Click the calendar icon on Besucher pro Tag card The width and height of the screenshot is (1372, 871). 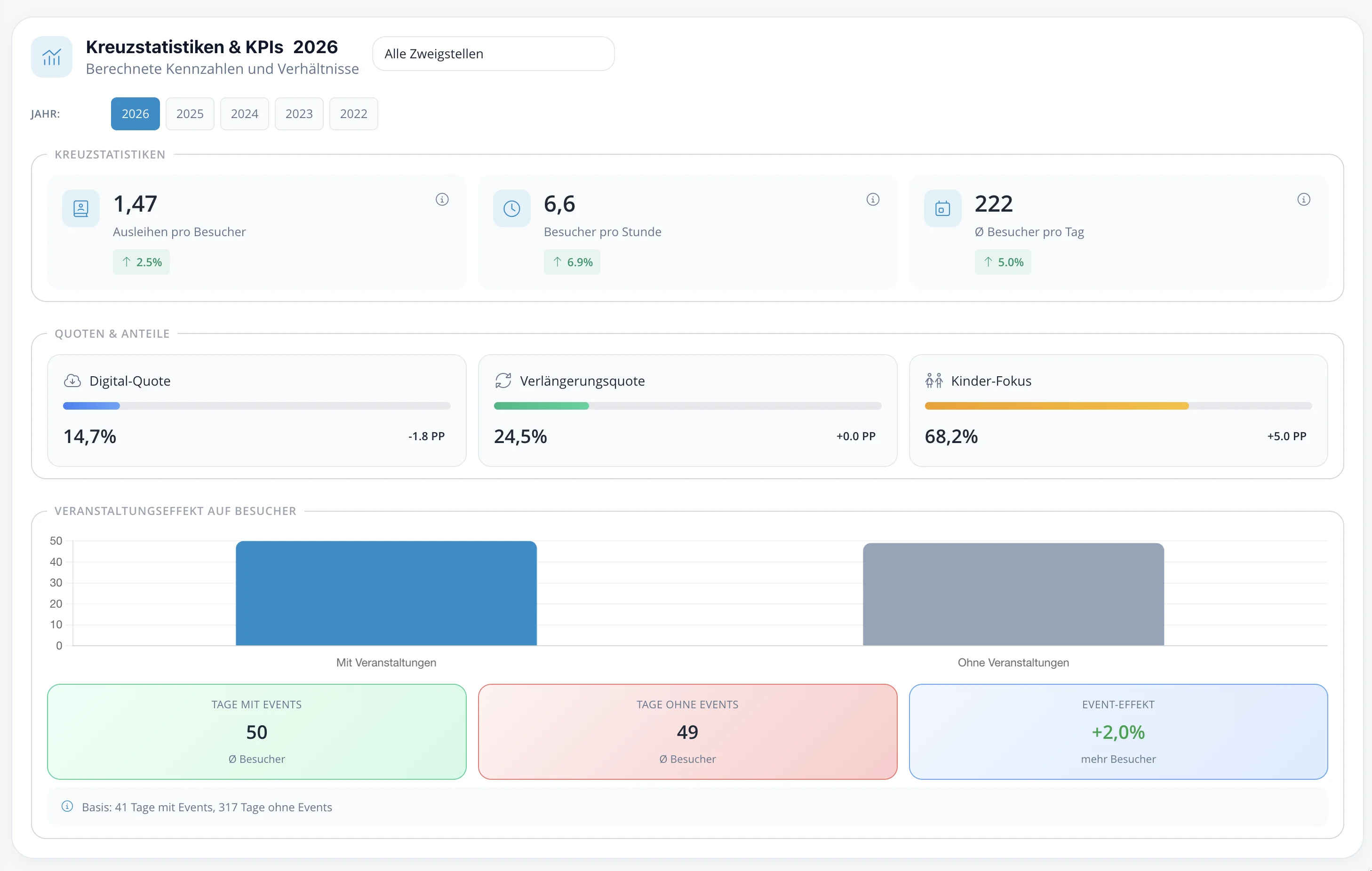(x=942, y=208)
